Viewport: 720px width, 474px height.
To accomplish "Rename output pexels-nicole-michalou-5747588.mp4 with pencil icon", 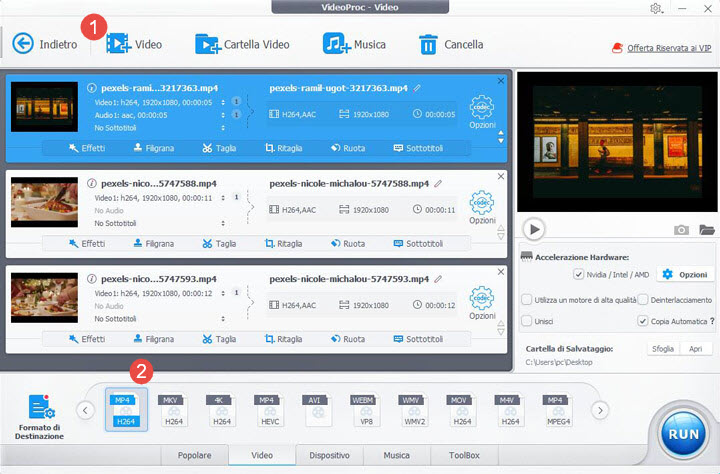I will pos(439,183).
